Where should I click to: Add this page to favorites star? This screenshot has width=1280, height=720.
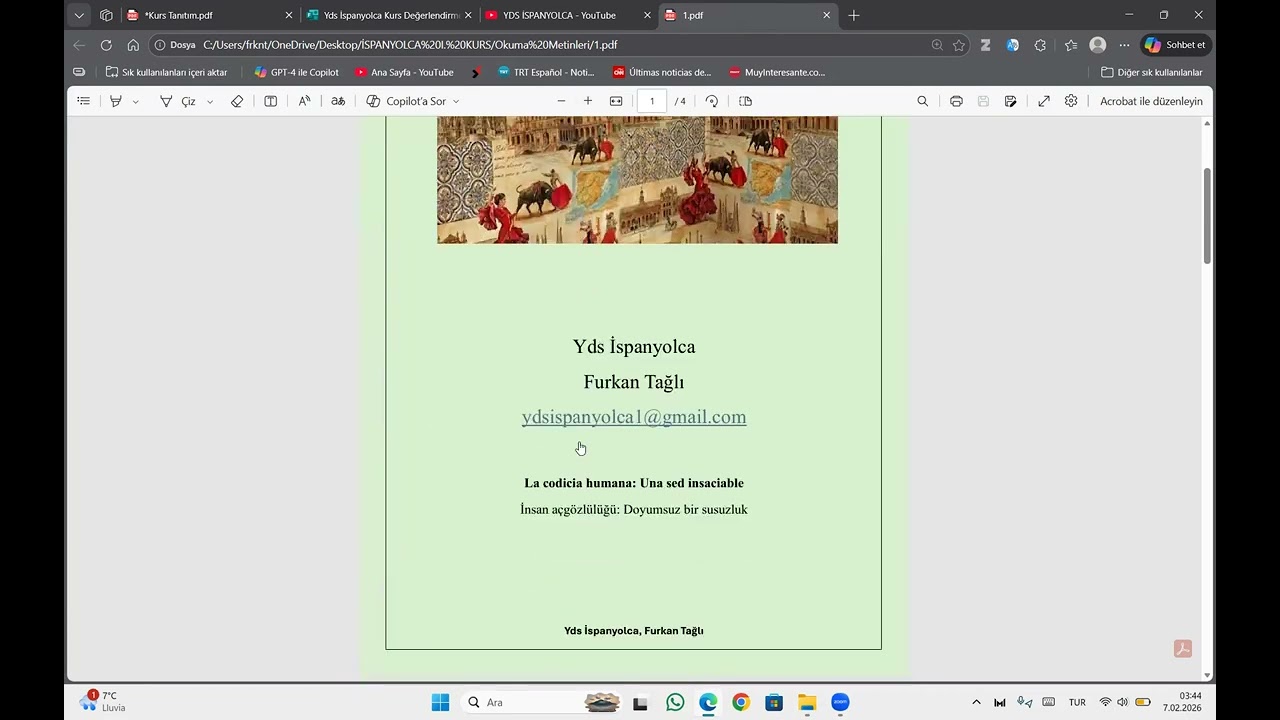coord(959,45)
